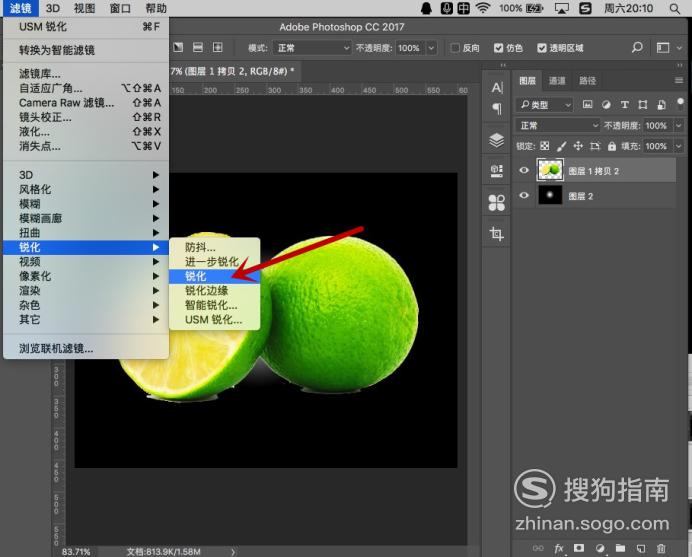Open the 模式 blend mode dropdown in options bar
Screen dimensions: 692x557
point(312,48)
